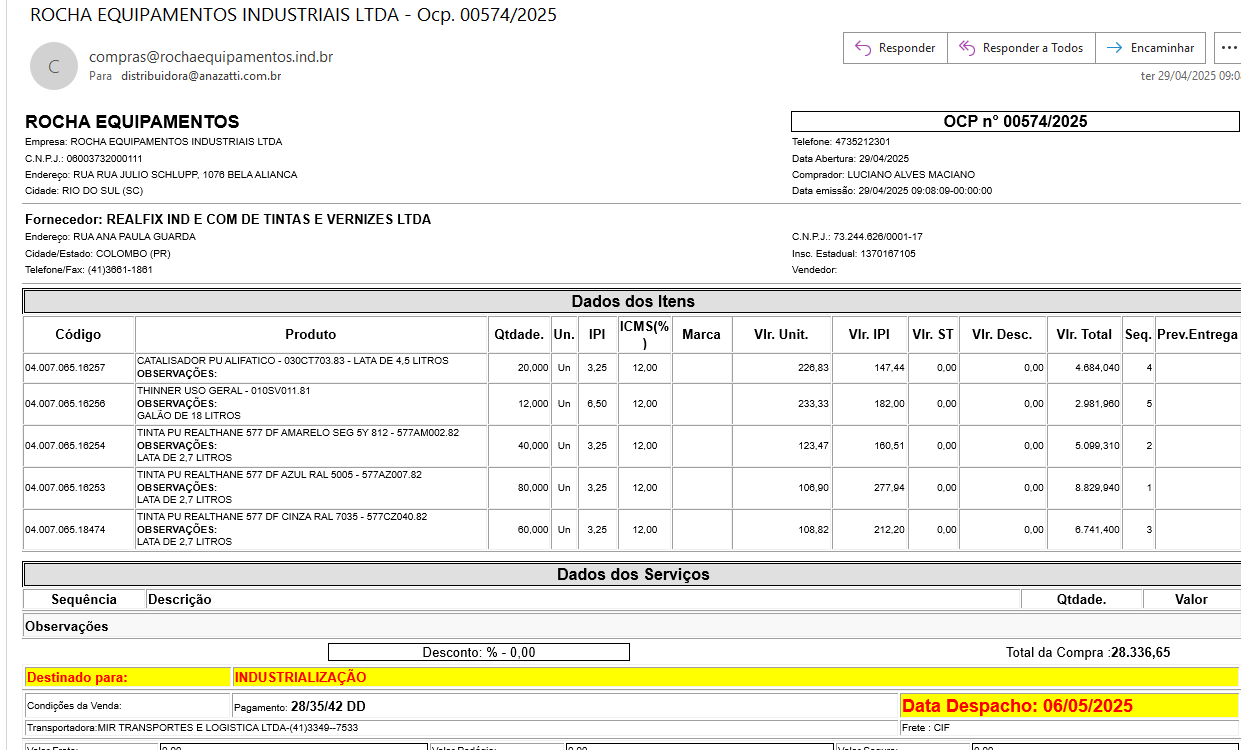Image resolution: width=1241 pixels, height=750 pixels.
Task: Click the yellow INDUSTRIALIZAÇÃO text
Action: pyautogui.click(x=300, y=677)
